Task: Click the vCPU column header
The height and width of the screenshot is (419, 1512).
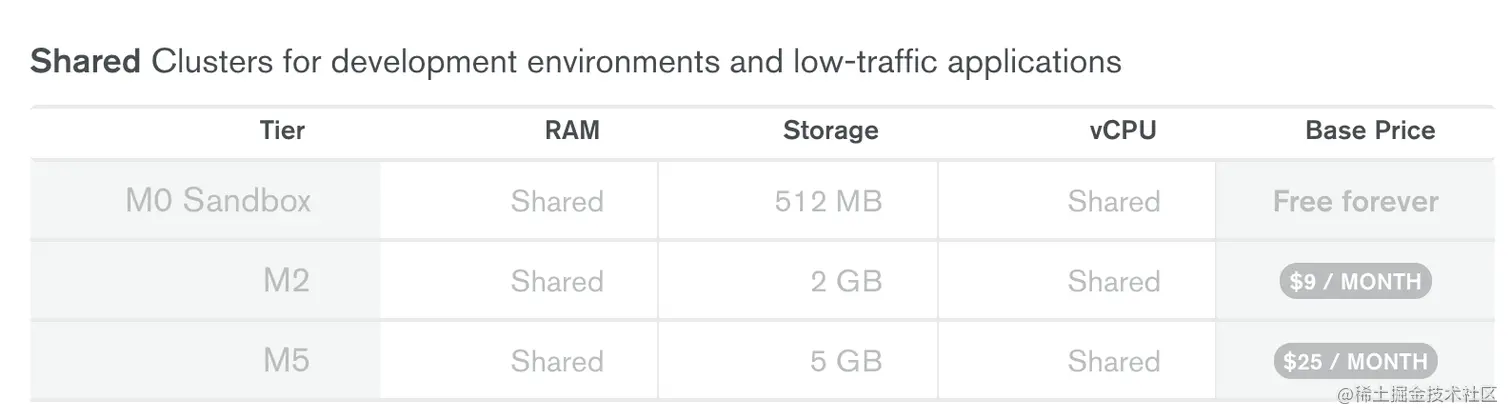Action: click(1122, 130)
